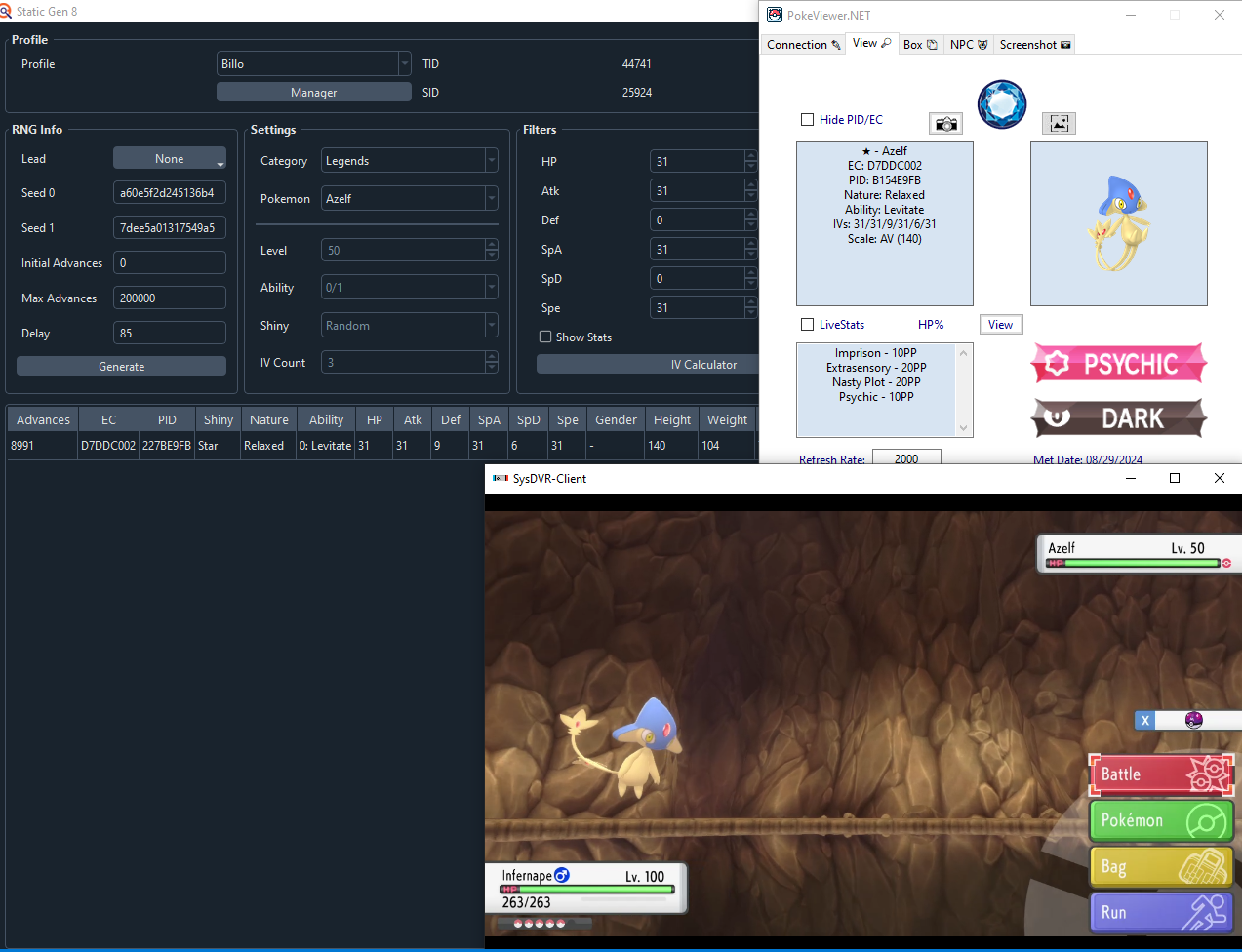
Task: Click the Level spinner arrows
Action: [492, 250]
